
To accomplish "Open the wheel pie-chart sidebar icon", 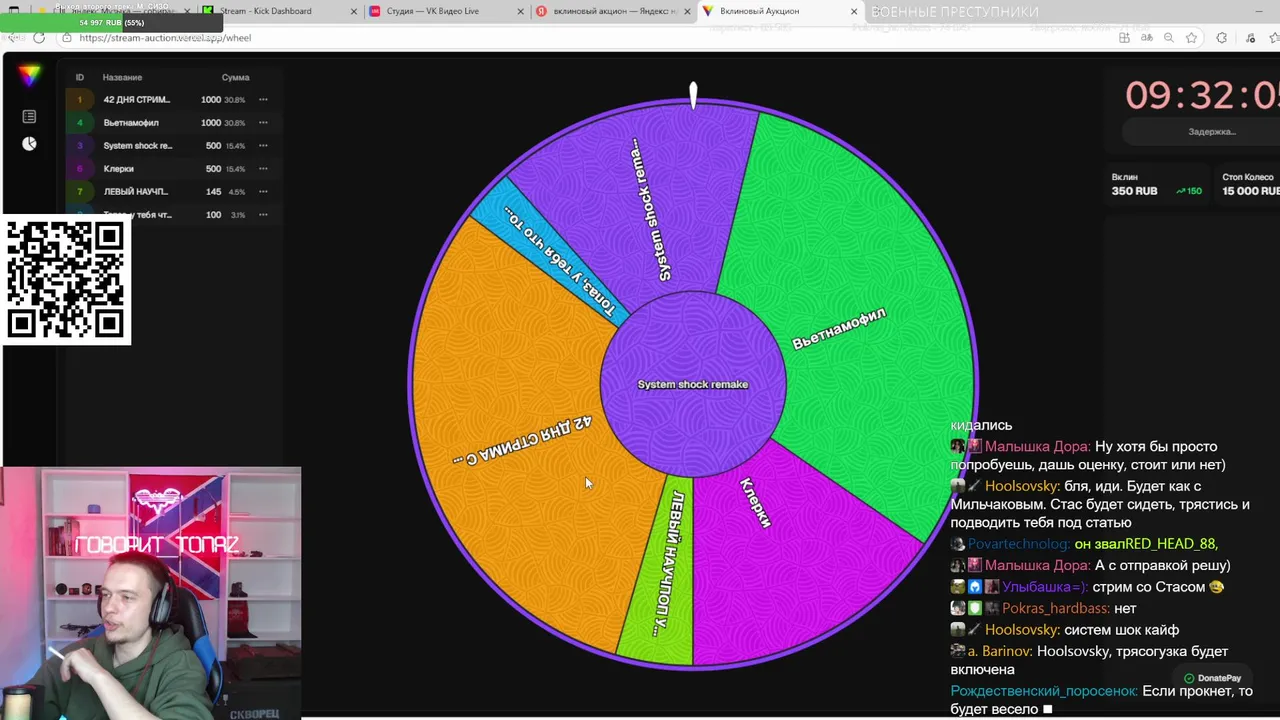I will tap(29, 144).
